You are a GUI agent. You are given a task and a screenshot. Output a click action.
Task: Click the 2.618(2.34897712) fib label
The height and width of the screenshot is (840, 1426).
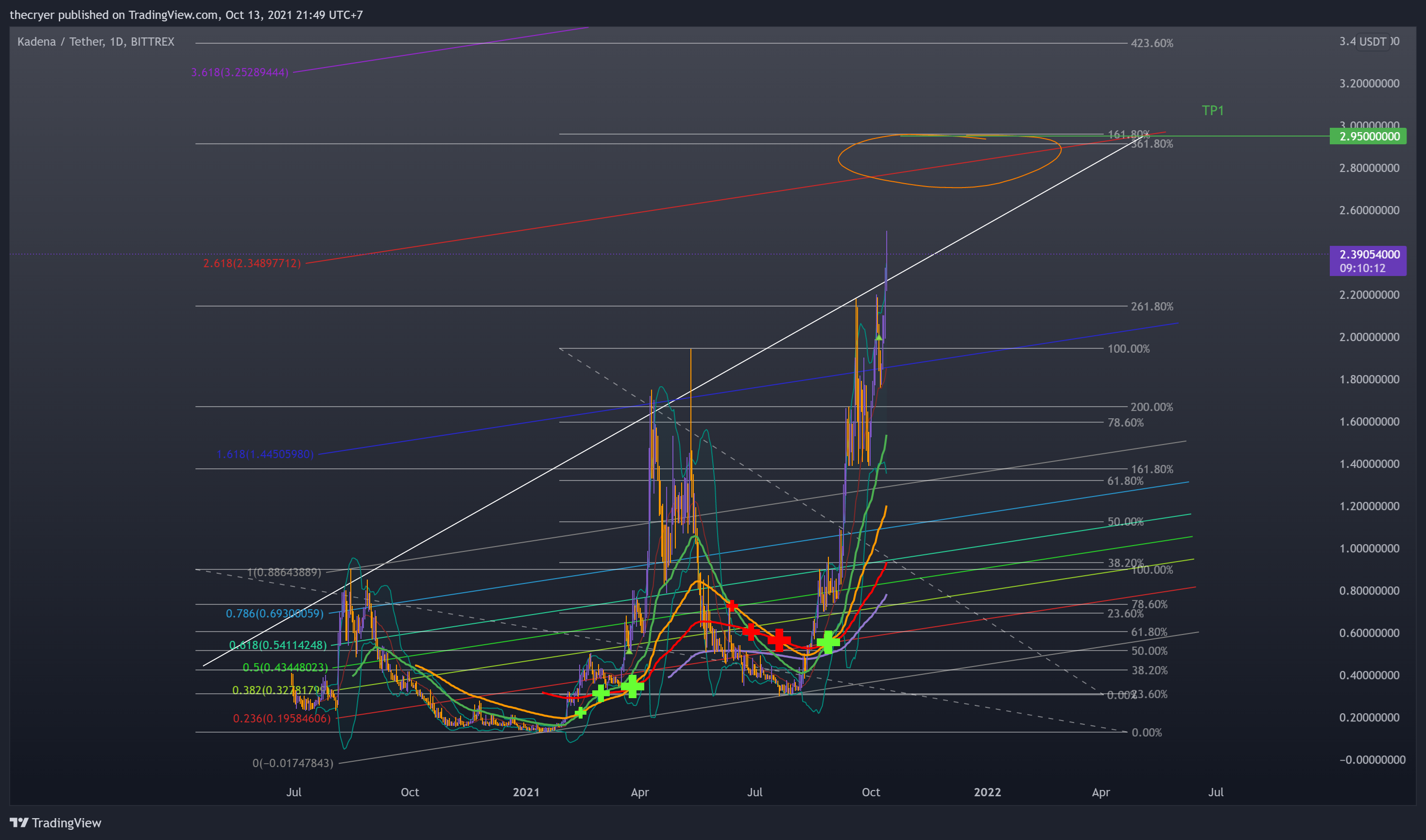(x=252, y=263)
